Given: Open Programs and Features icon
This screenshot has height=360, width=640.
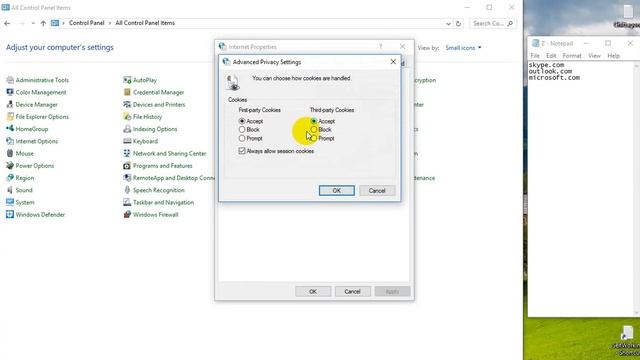Looking at the screenshot, I should 127,166.
